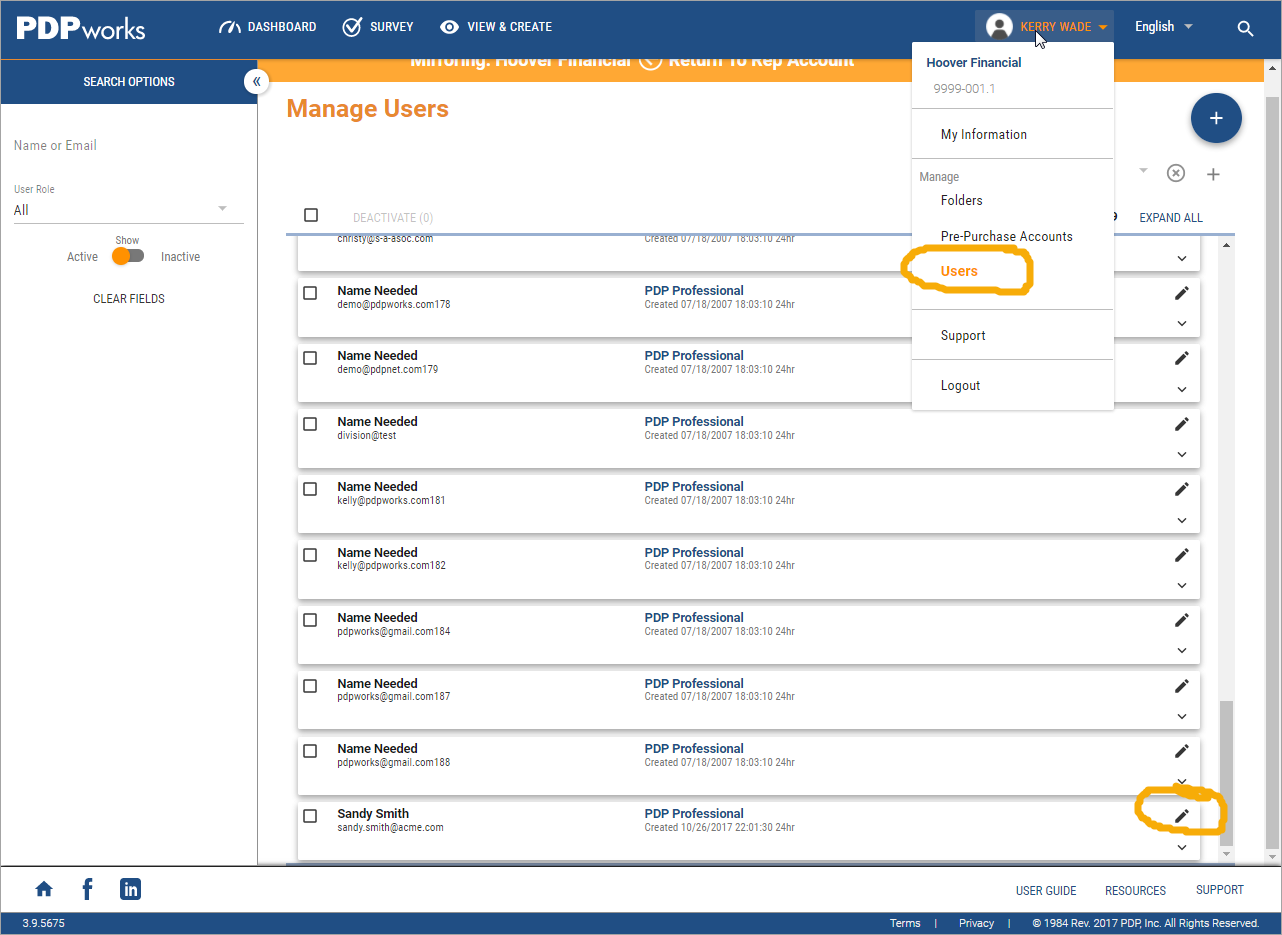
Task: Open the Facebook icon in footer
Action: pos(87,889)
